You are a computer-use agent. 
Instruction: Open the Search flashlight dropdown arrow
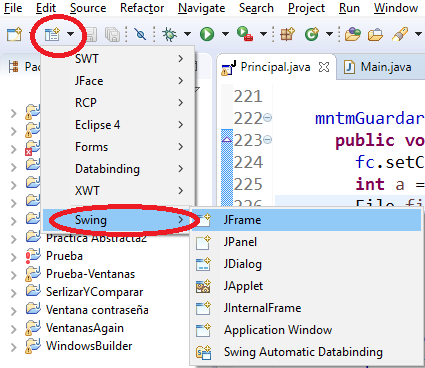418,34
